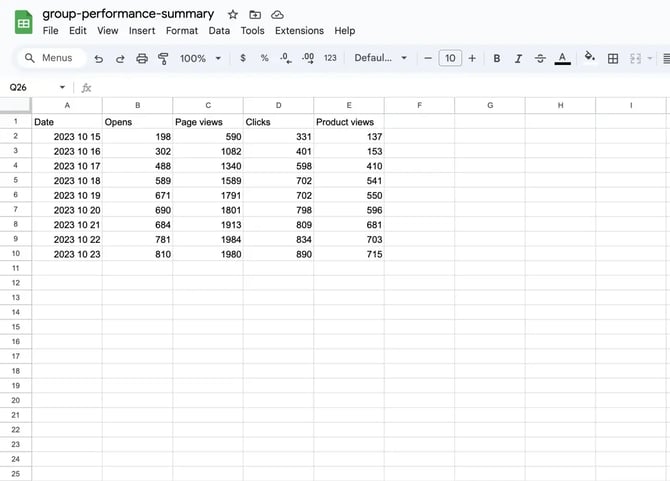
Task: Click into the formula bar
Action: point(380,88)
